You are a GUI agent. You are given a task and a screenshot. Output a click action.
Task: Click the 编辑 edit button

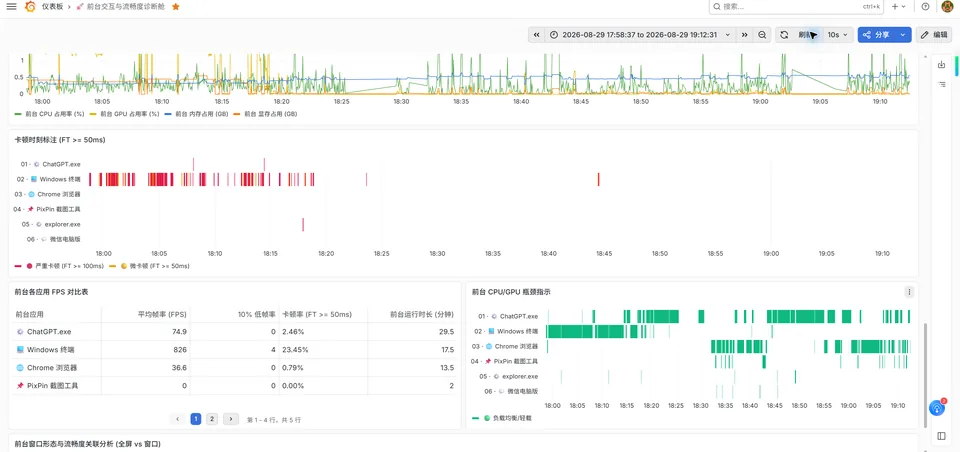pyautogui.click(x=934, y=35)
